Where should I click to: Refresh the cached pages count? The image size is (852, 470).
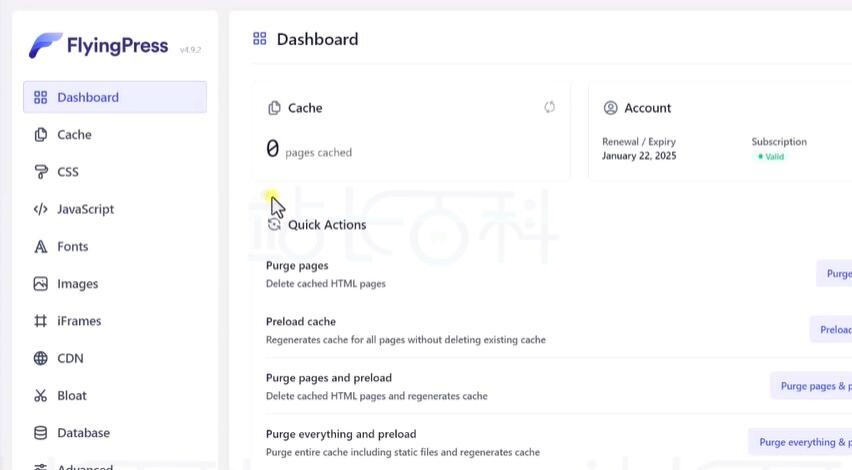pyautogui.click(x=549, y=107)
